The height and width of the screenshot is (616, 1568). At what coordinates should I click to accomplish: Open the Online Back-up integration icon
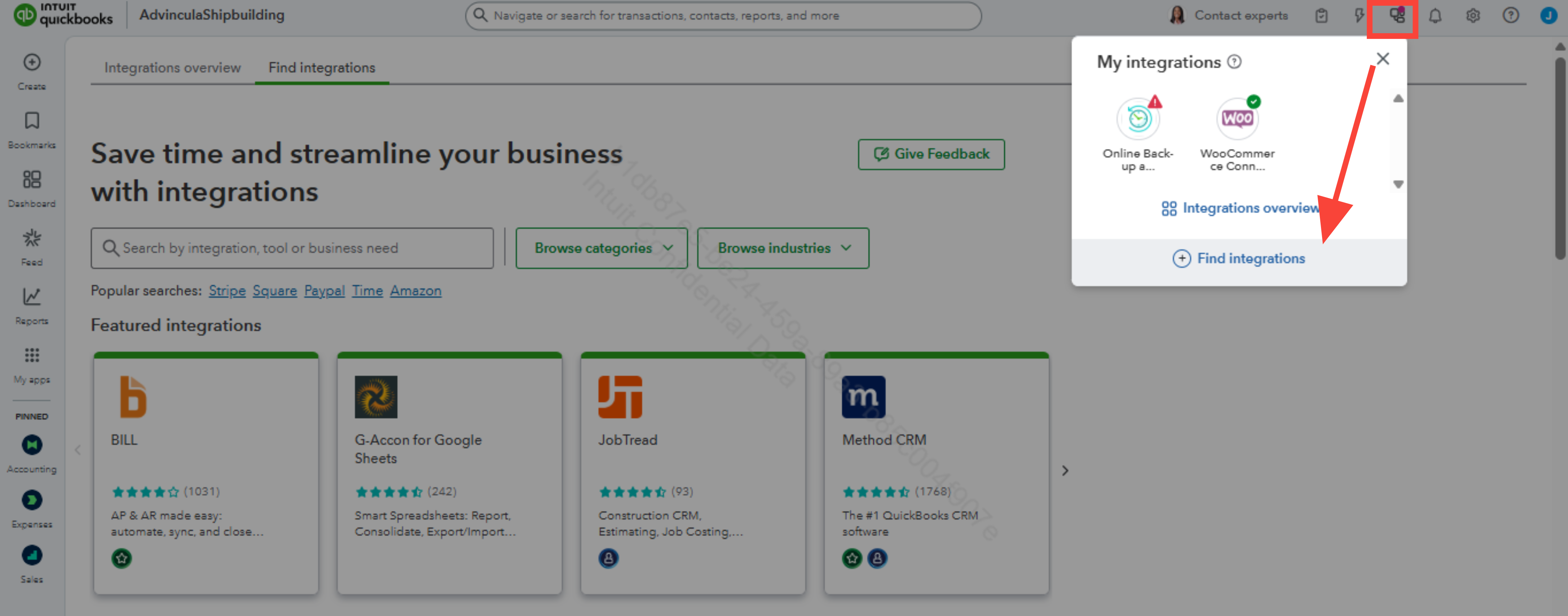click(x=1138, y=119)
